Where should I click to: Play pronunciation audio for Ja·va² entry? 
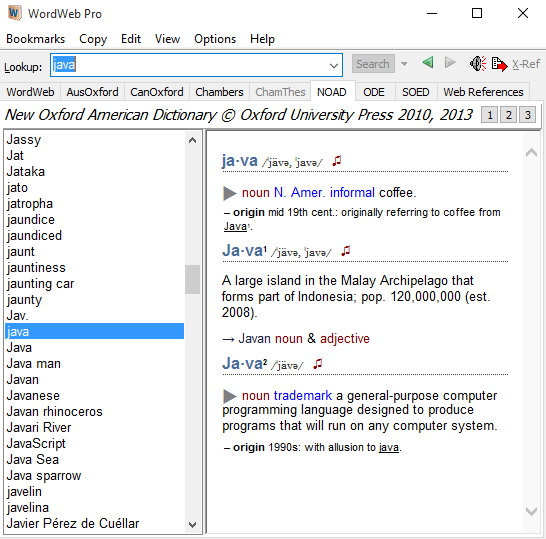[318, 364]
